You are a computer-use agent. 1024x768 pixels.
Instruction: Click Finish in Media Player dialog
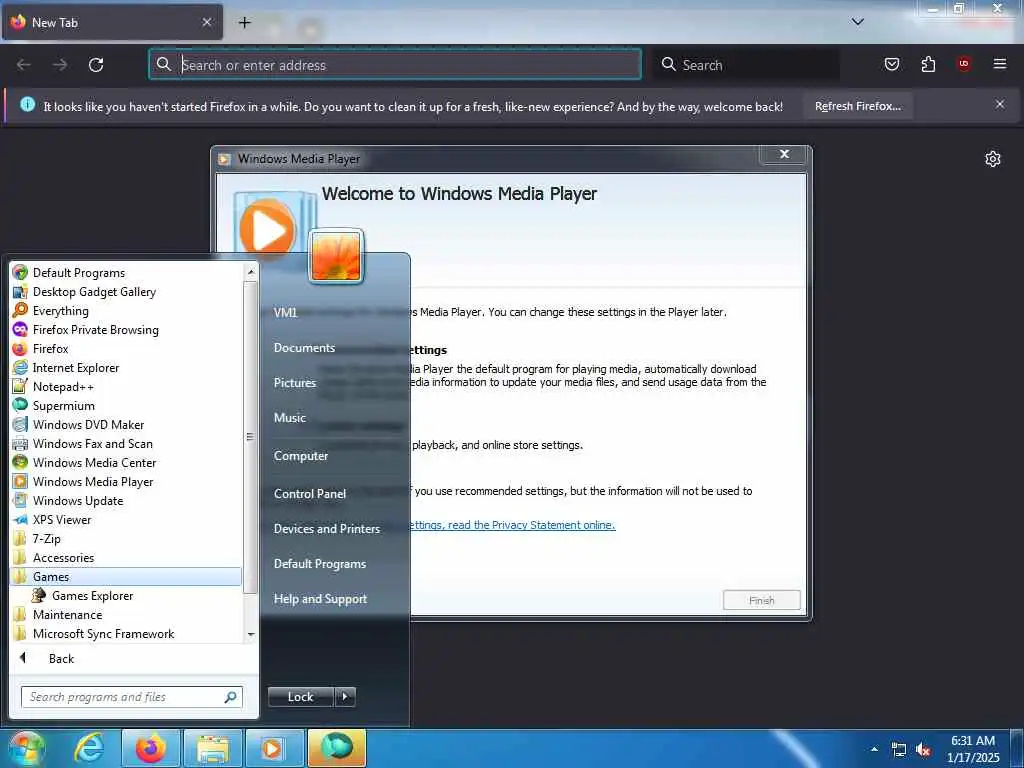tap(761, 600)
